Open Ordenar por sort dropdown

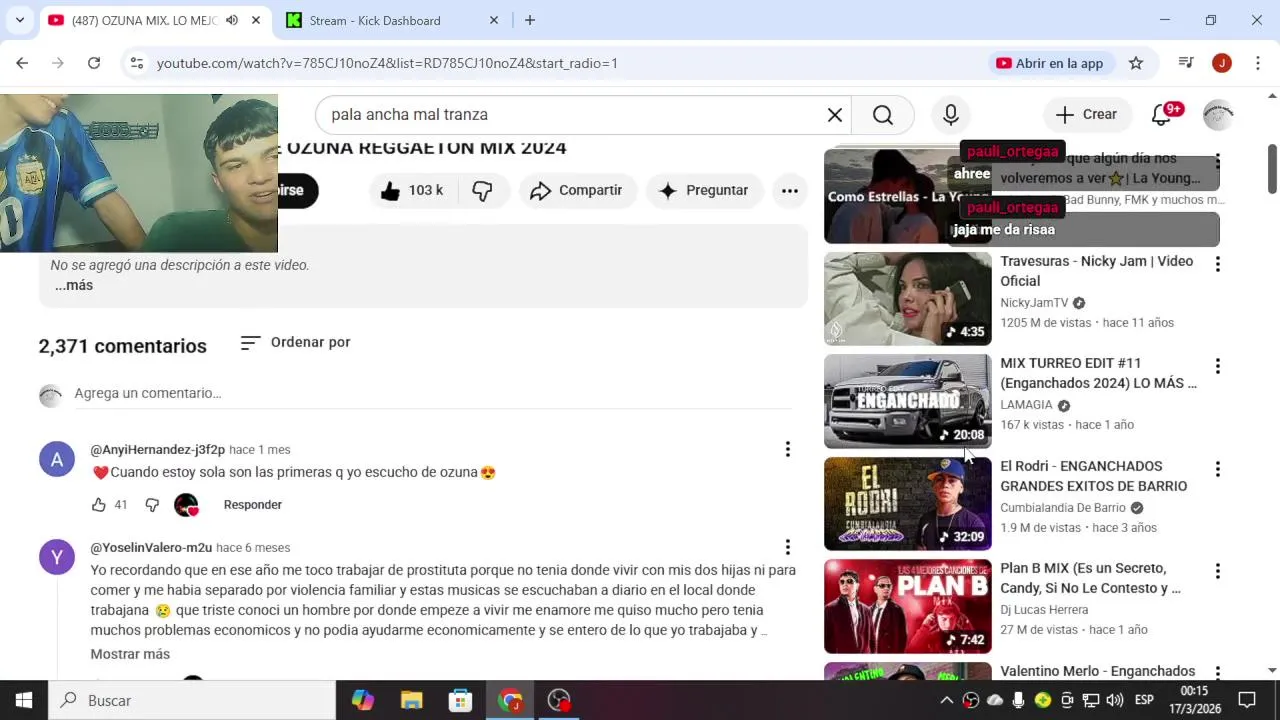click(295, 342)
